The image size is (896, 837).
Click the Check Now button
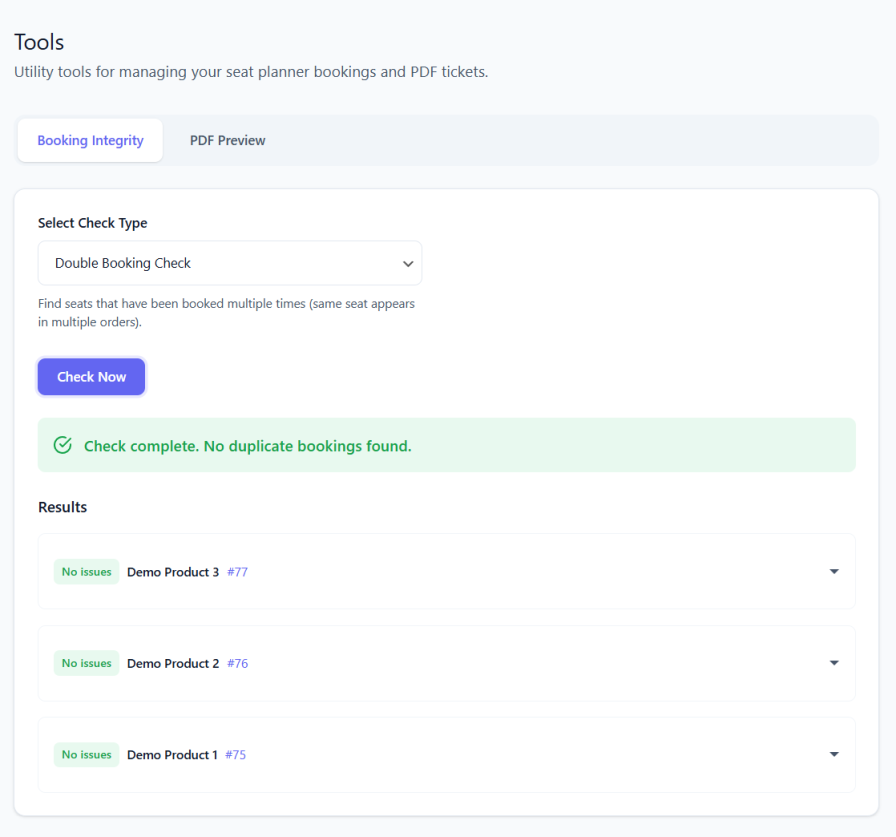tap(91, 377)
